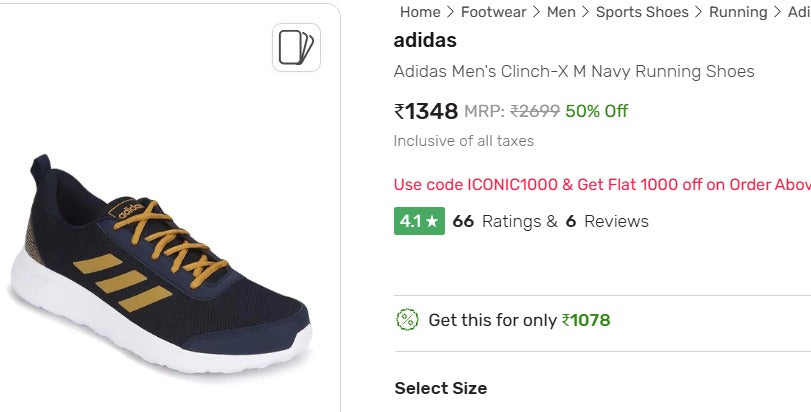Click the adidas brand name heading
The width and height of the screenshot is (811, 412).
click(x=425, y=41)
